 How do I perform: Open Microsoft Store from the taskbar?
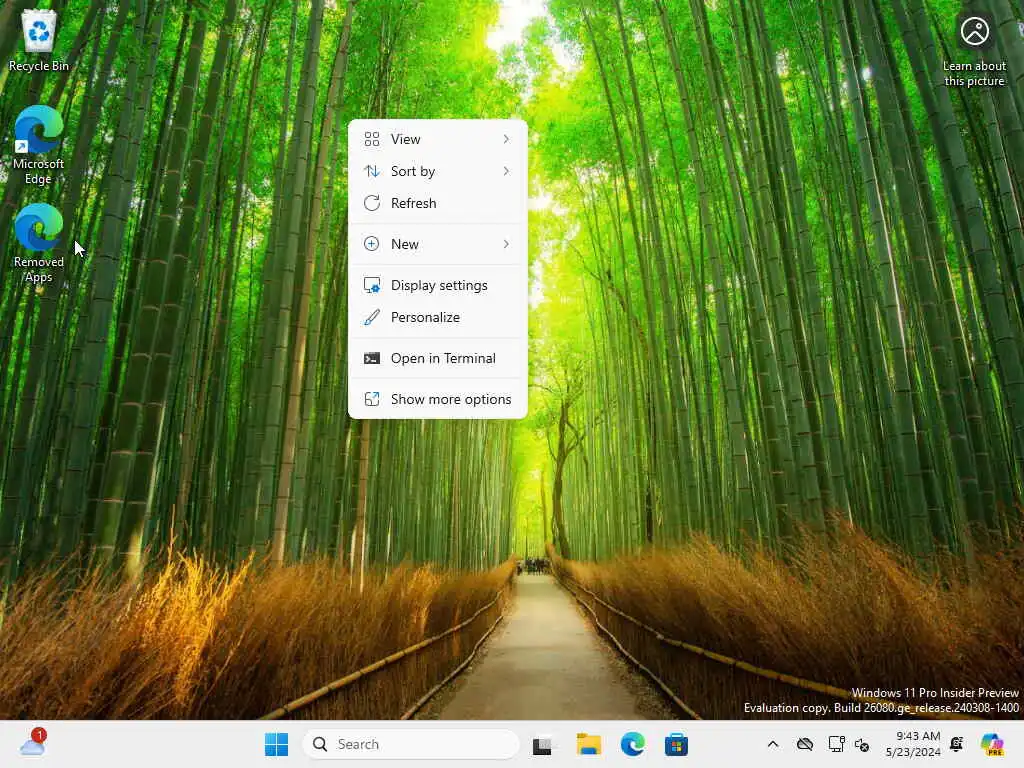pyautogui.click(x=676, y=744)
